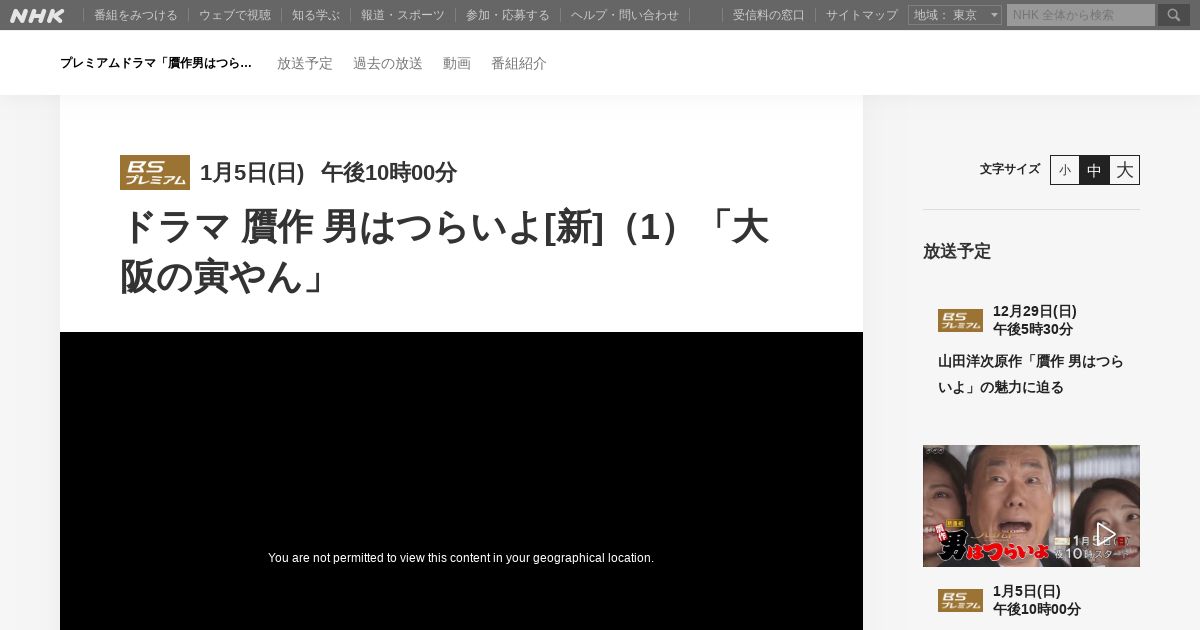
Task: Click the 1月5日(日) 午後10時00分 header date
Action: [x=328, y=172]
